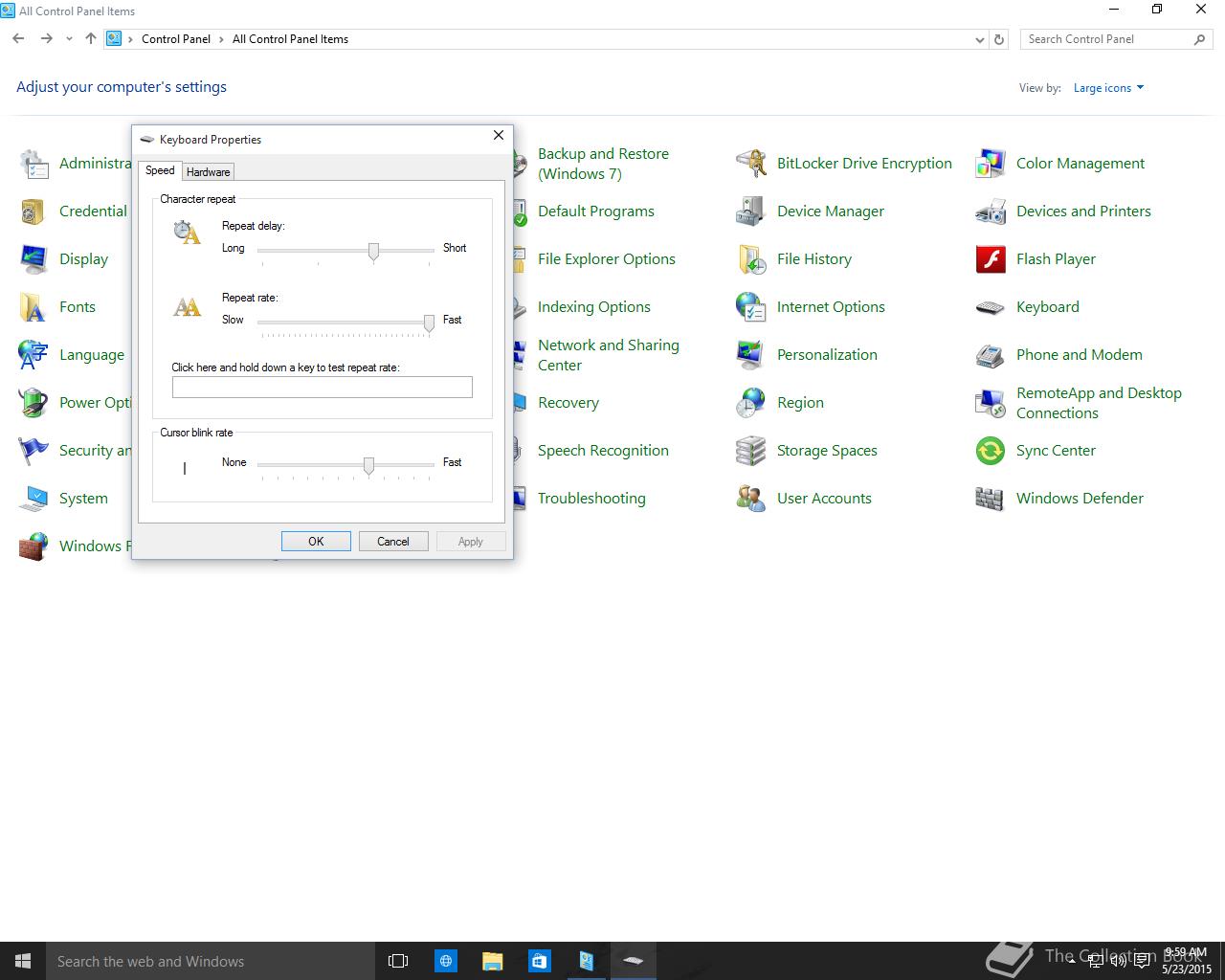
Task: Refresh the Control Panel view
Action: click(999, 39)
